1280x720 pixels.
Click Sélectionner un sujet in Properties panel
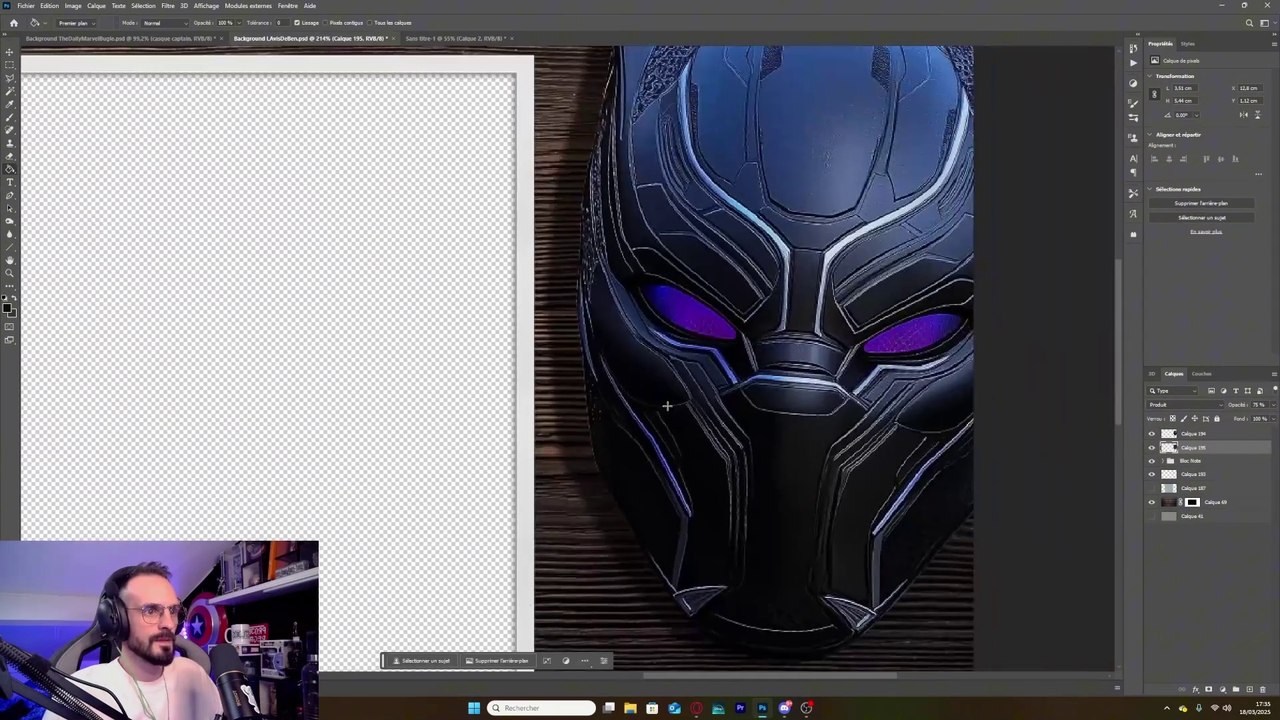pyautogui.click(x=1201, y=218)
